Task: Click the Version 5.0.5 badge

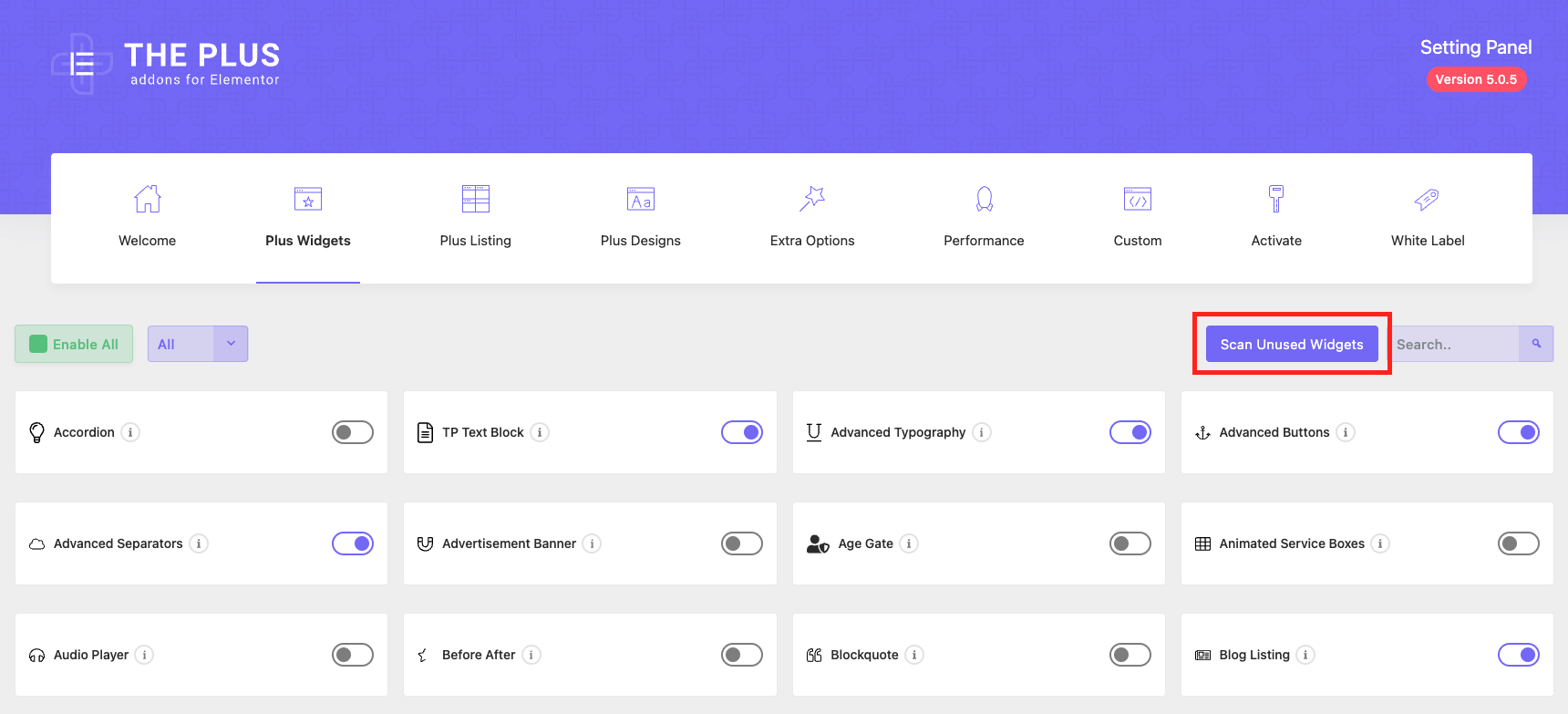Action: (1476, 79)
